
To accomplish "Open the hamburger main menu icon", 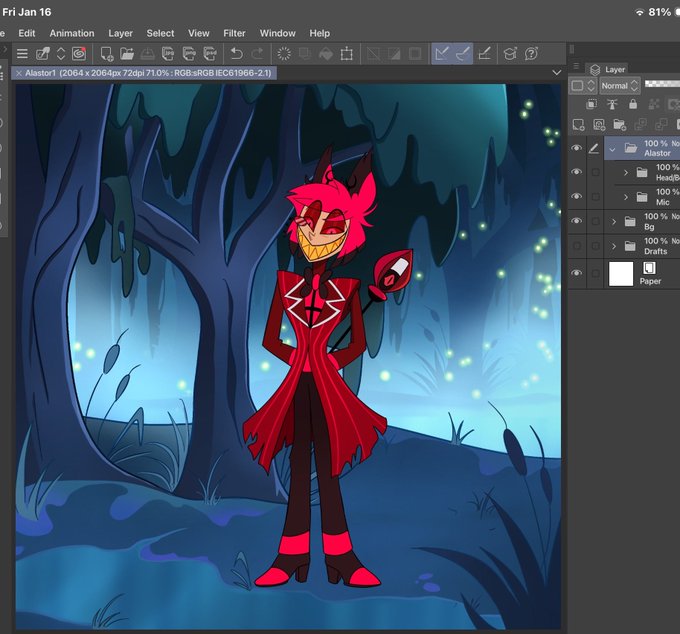I will click(x=22, y=54).
